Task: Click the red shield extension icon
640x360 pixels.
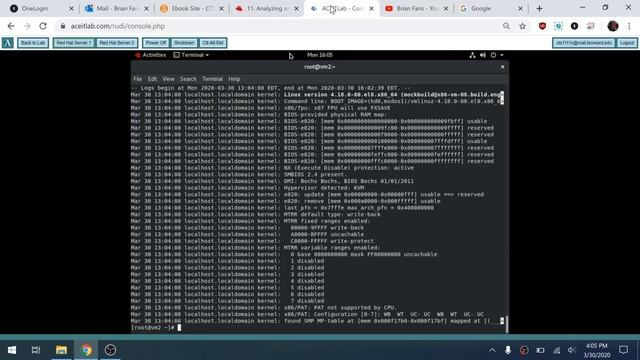Action: pos(542,26)
